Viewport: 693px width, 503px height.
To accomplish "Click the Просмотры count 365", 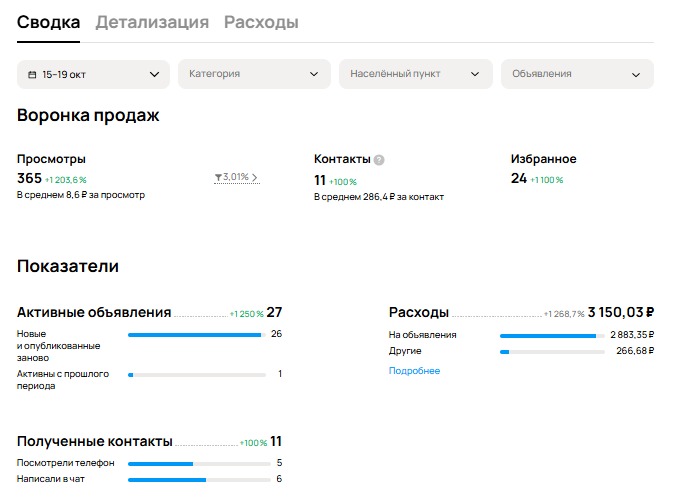I will (30, 179).
